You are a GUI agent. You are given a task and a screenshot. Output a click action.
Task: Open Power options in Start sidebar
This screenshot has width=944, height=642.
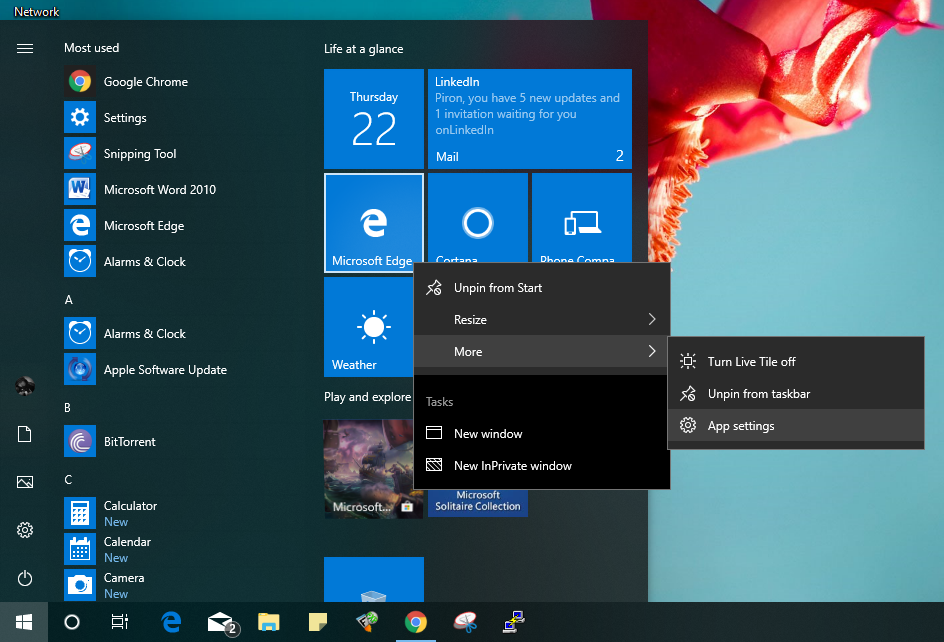pos(25,578)
